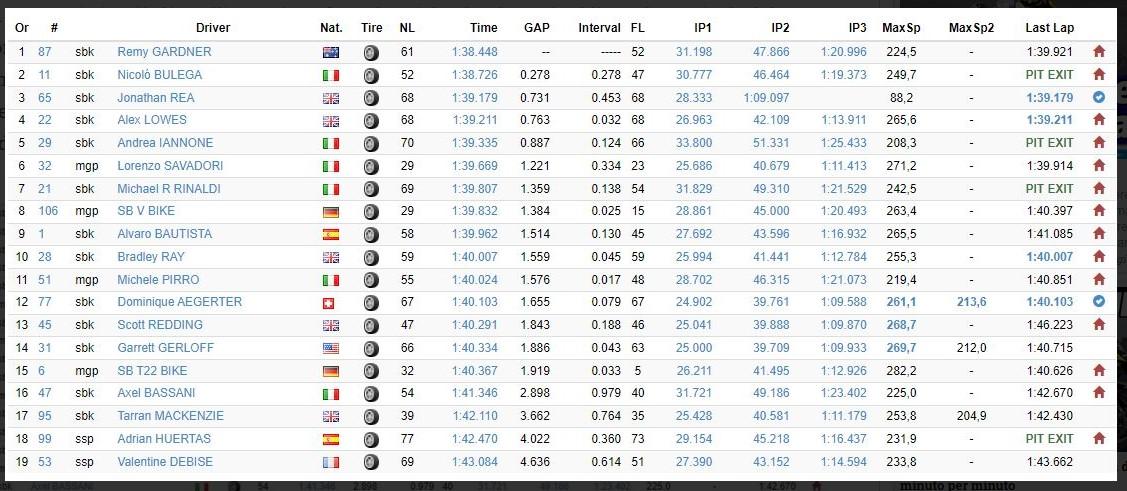The width and height of the screenshot is (1127, 491).
Task: Sort by the Time column header
Action: (483, 28)
